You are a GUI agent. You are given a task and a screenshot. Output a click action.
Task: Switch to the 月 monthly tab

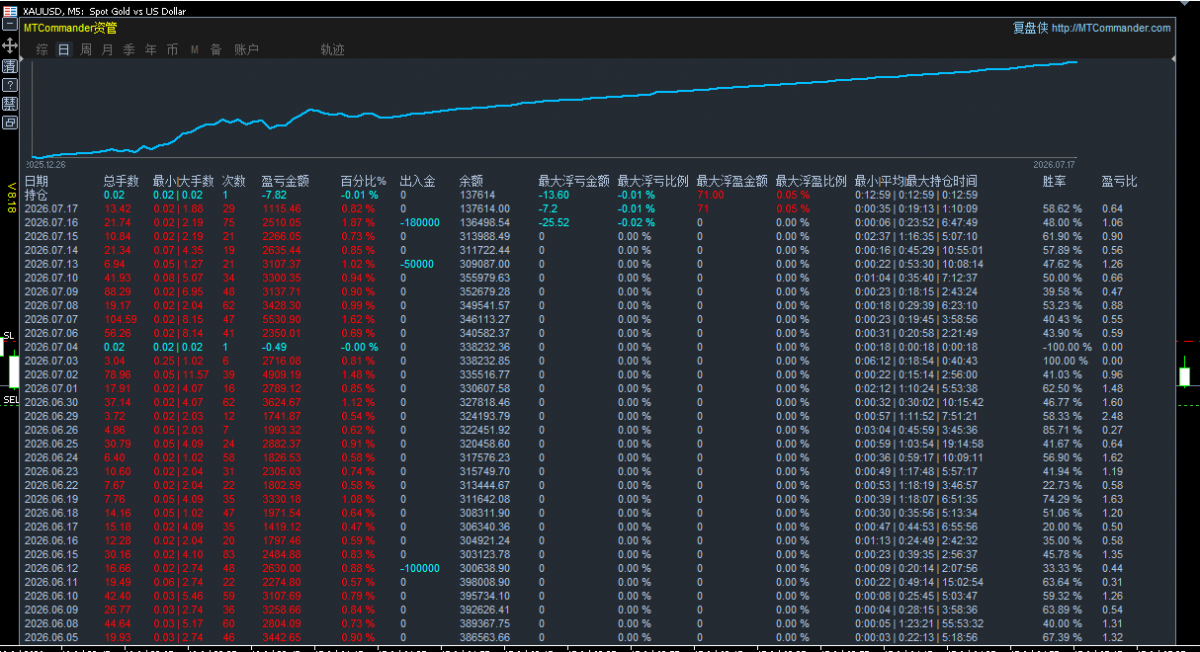pyautogui.click(x=107, y=49)
